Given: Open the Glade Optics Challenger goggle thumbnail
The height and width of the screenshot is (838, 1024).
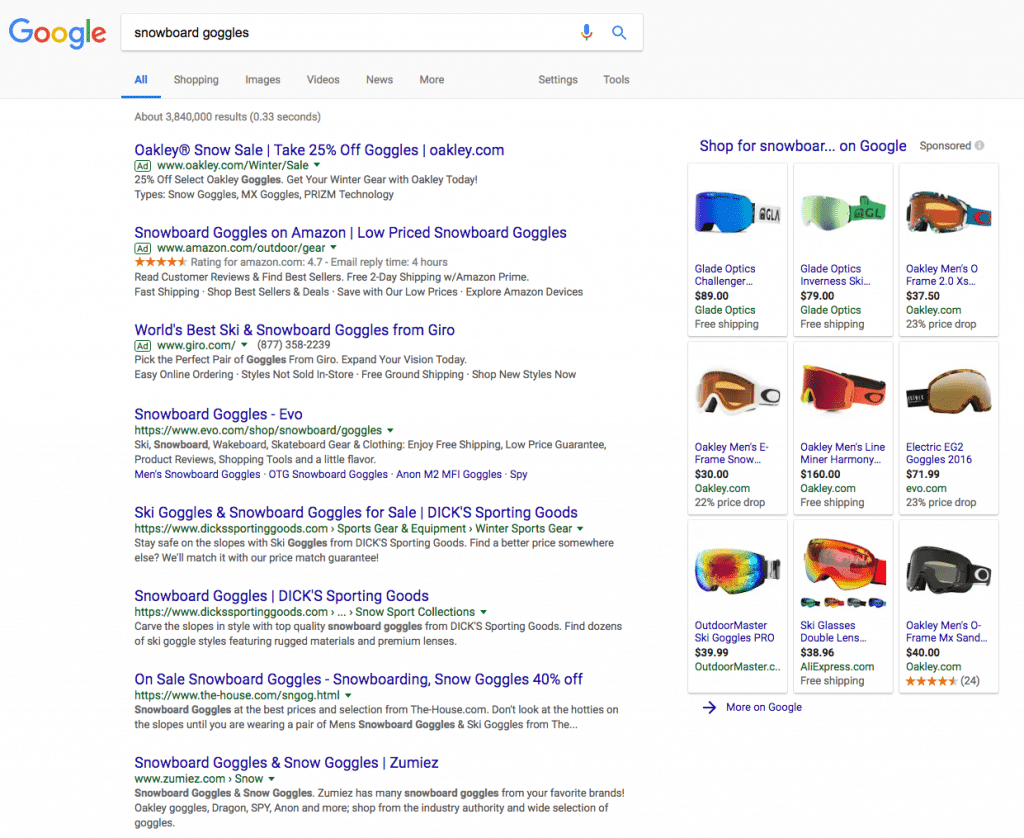Looking at the screenshot, I should coord(737,214).
